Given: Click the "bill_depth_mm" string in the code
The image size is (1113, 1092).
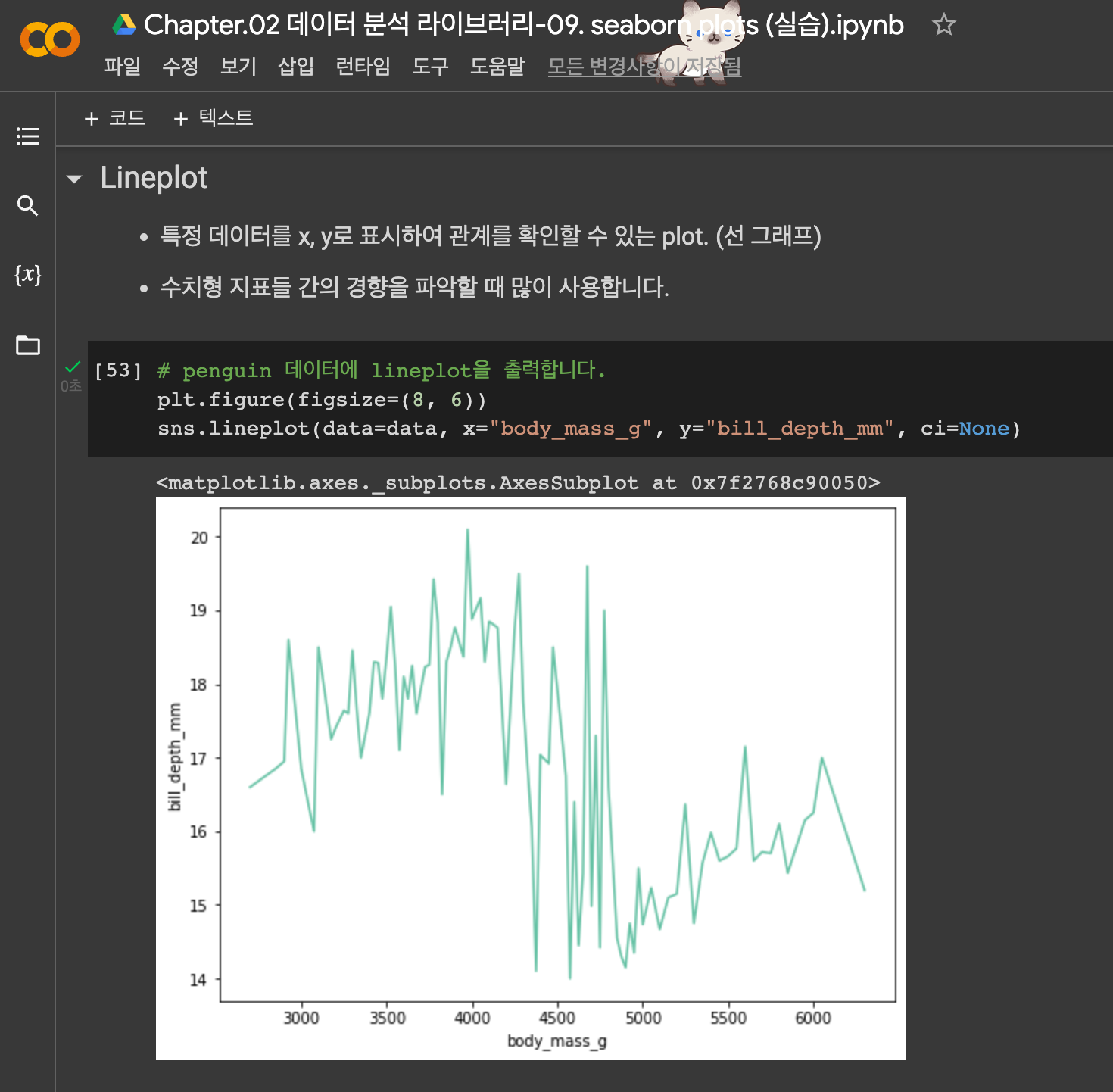Looking at the screenshot, I should [800, 429].
